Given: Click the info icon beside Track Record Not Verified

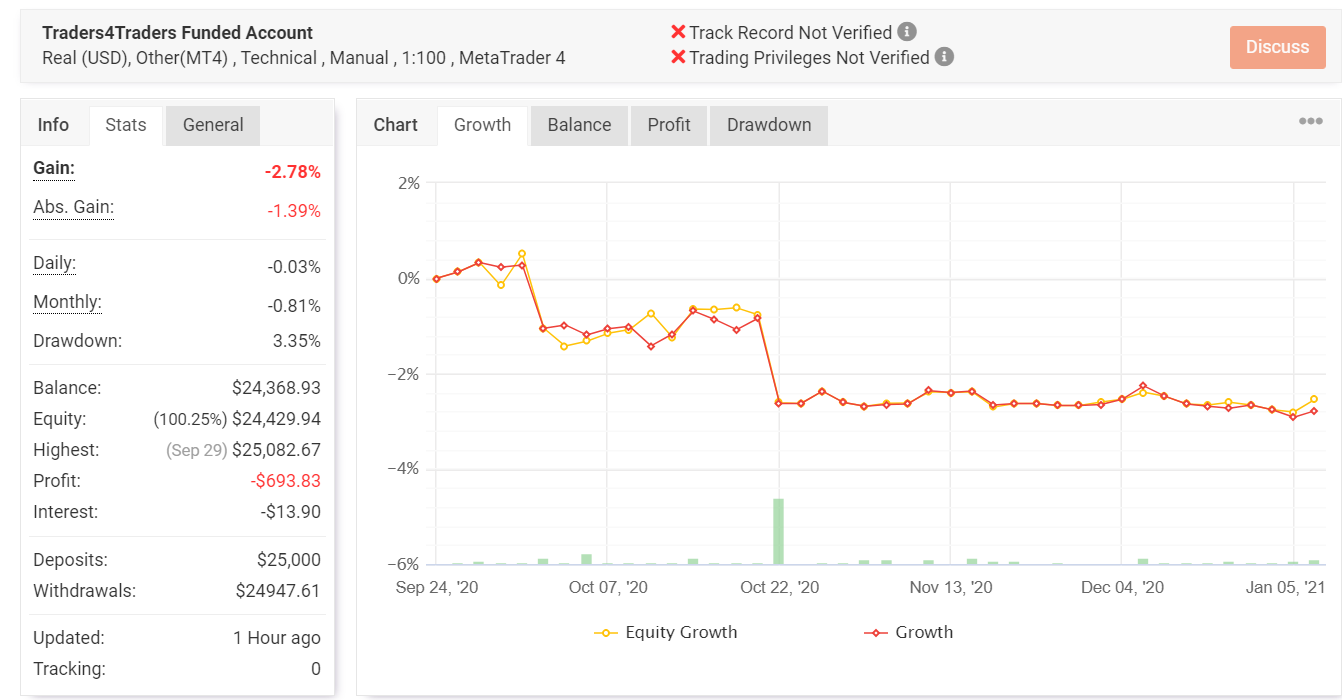Looking at the screenshot, I should (907, 32).
